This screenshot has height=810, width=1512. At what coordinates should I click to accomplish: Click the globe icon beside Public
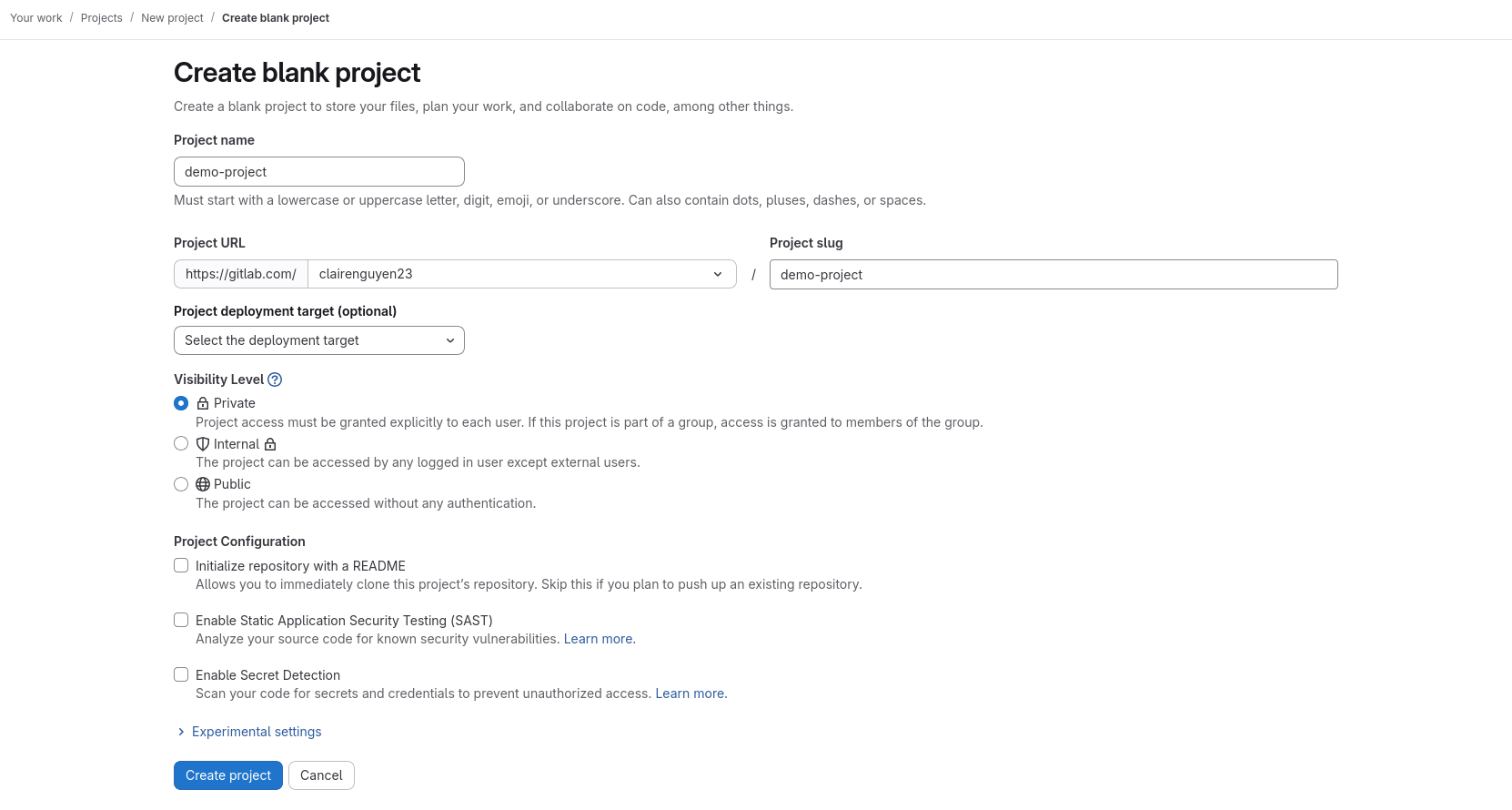point(202,484)
